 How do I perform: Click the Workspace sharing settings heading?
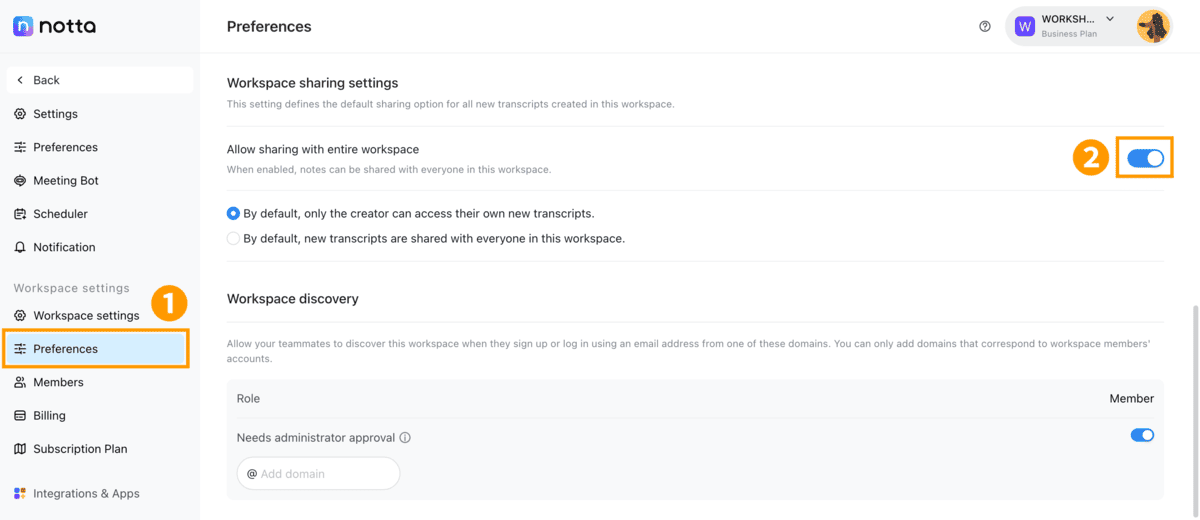(x=313, y=83)
